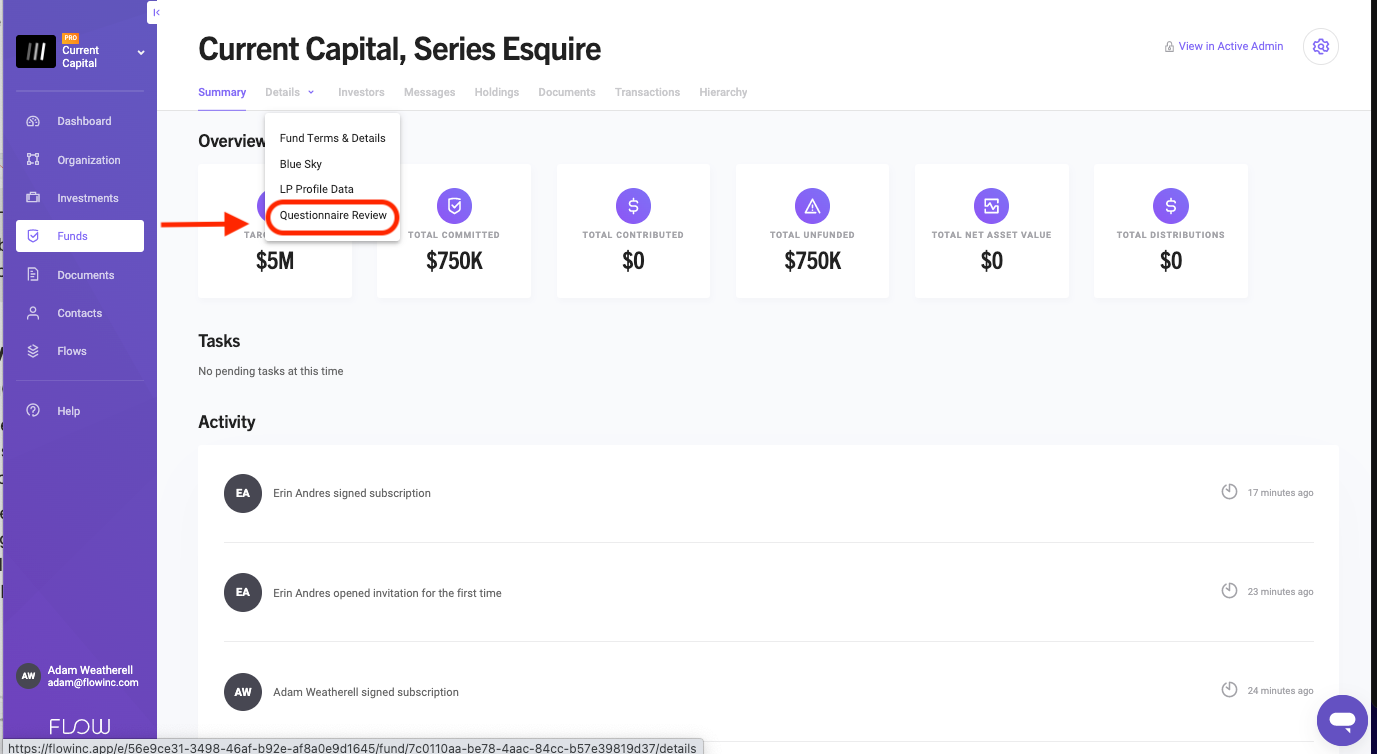Open the chat support bubble icon
The width and height of the screenshot is (1377, 754).
pos(1342,720)
